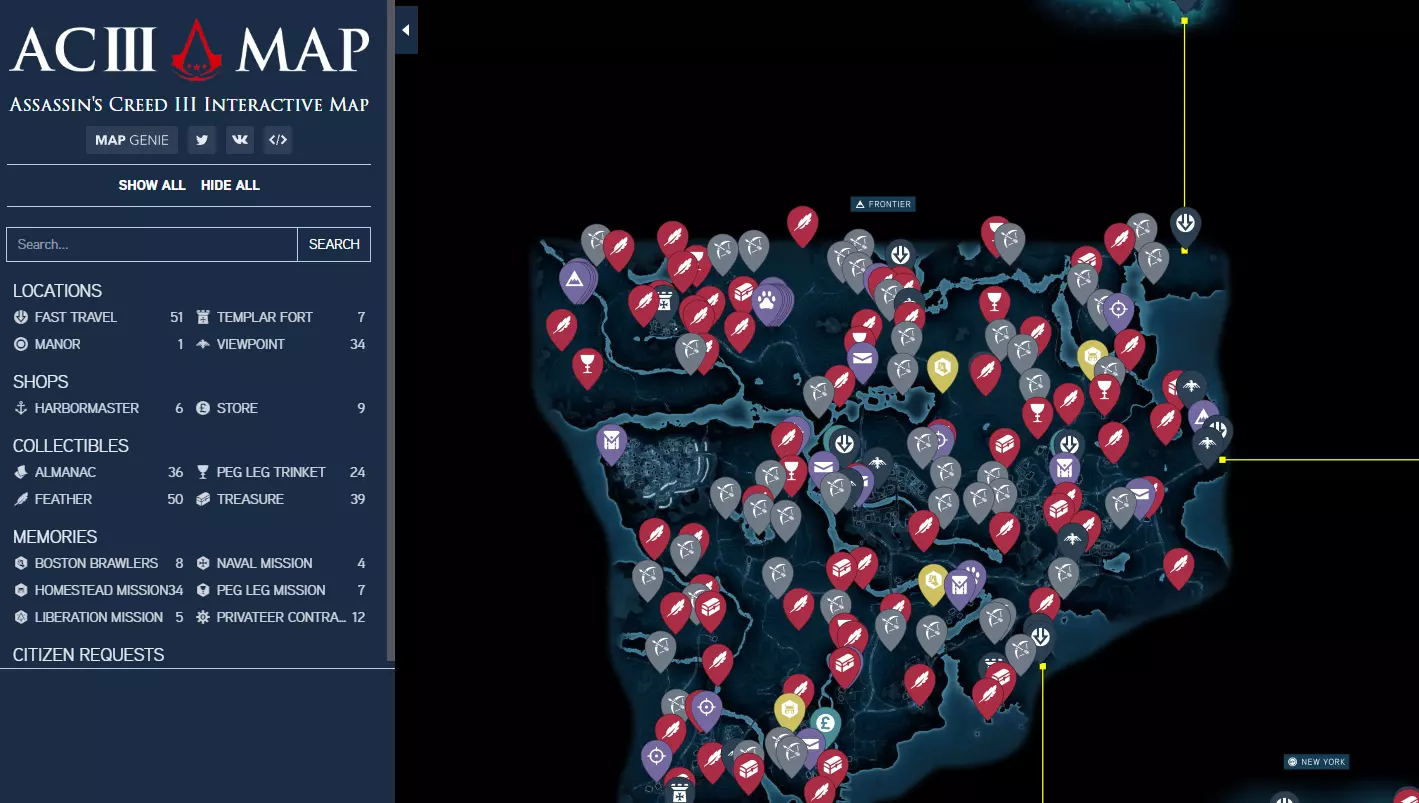Toggle the Templar Fort filter
This screenshot has height=803, width=1419.
pyautogui.click(x=280, y=317)
